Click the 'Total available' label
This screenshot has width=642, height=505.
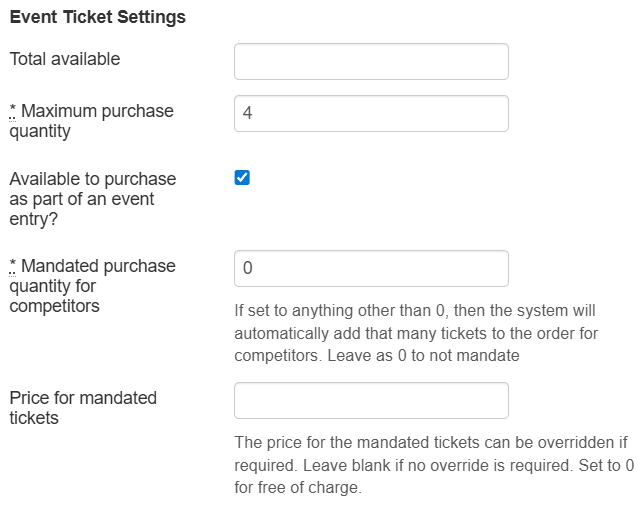[65, 59]
